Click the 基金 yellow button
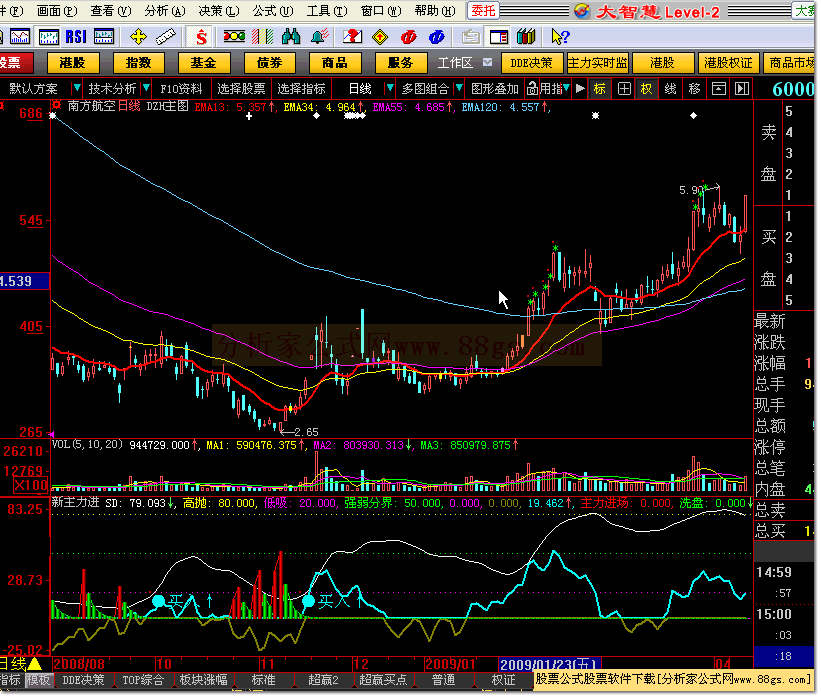The image size is (821, 697). (x=204, y=63)
